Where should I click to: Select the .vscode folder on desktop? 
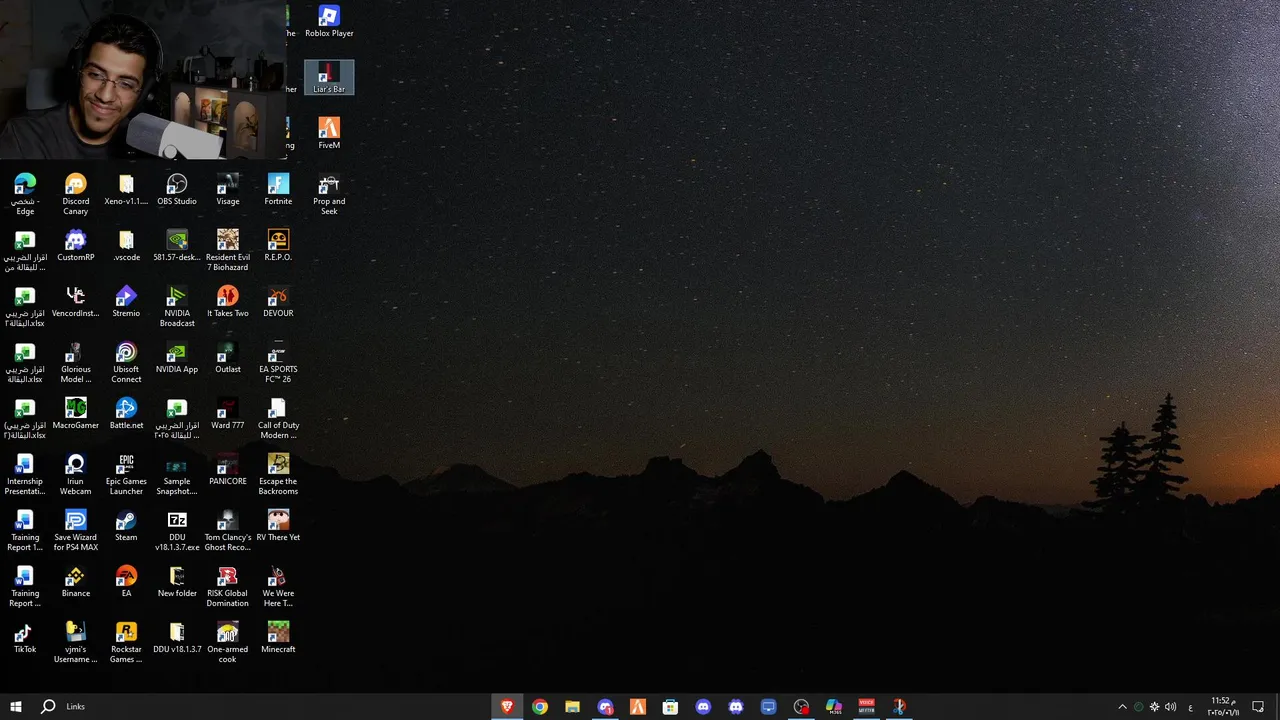(126, 246)
